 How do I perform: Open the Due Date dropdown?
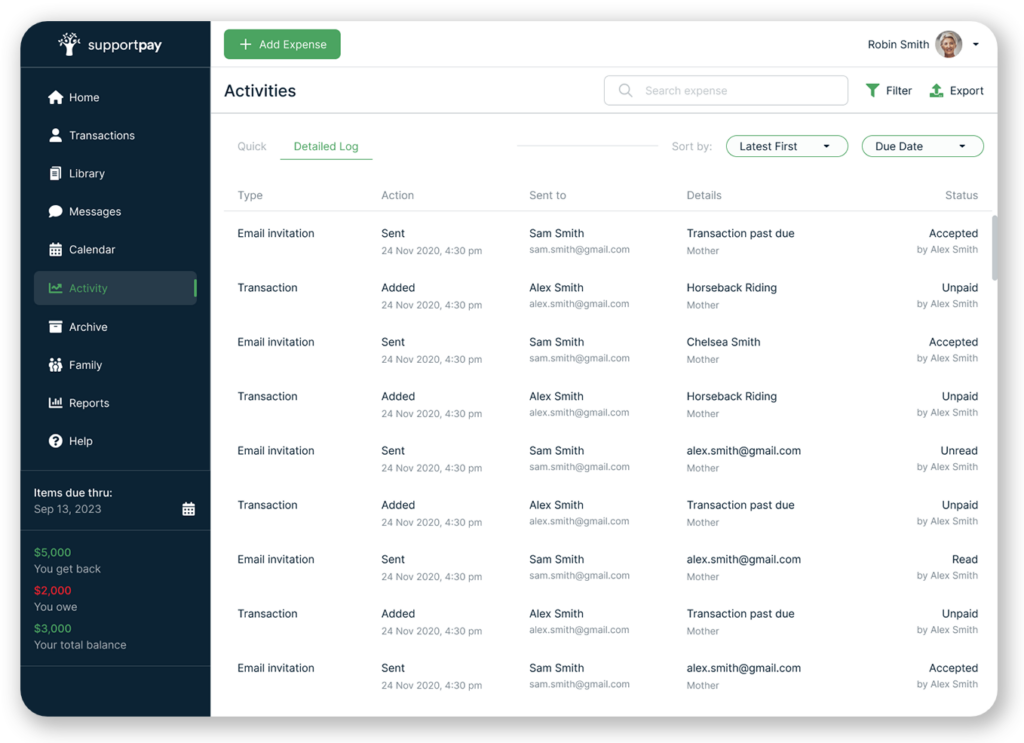coord(921,146)
